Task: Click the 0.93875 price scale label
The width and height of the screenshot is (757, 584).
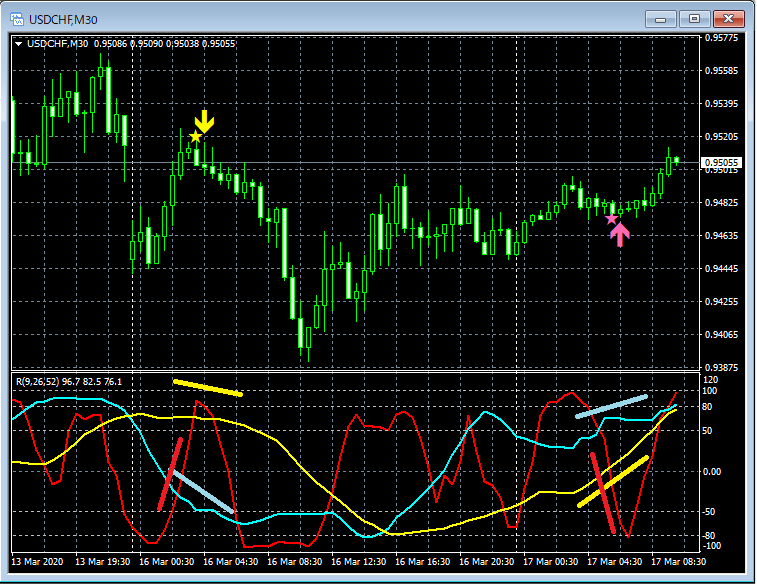Action: click(722, 367)
